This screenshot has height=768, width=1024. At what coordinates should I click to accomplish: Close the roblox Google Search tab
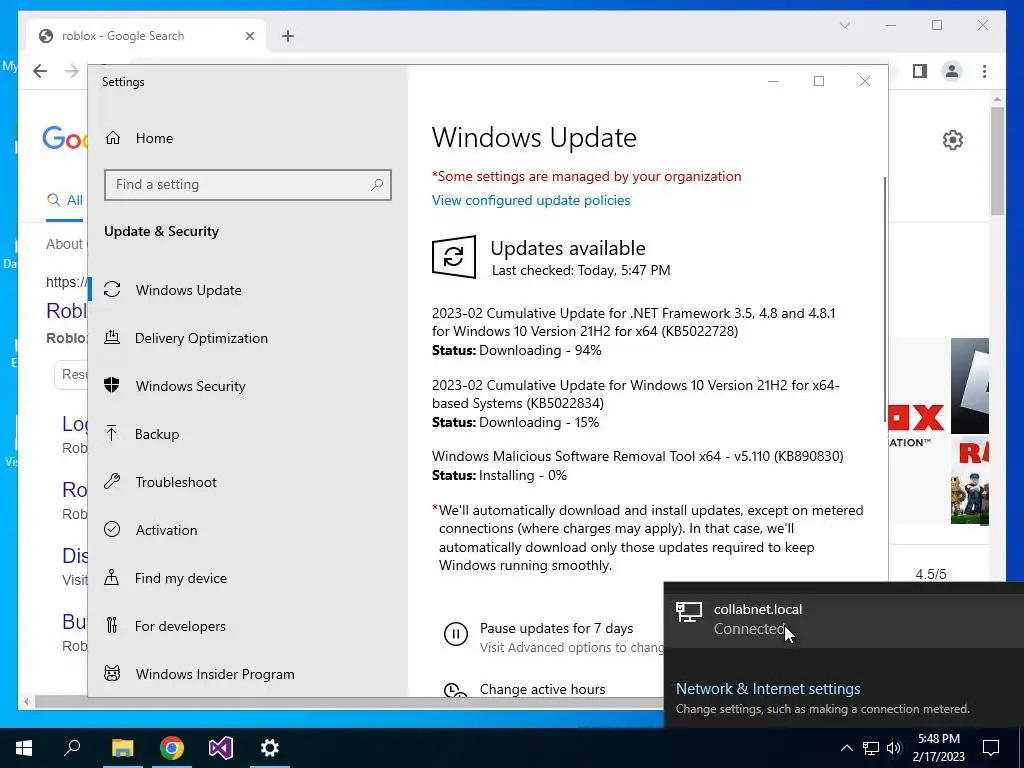click(249, 36)
